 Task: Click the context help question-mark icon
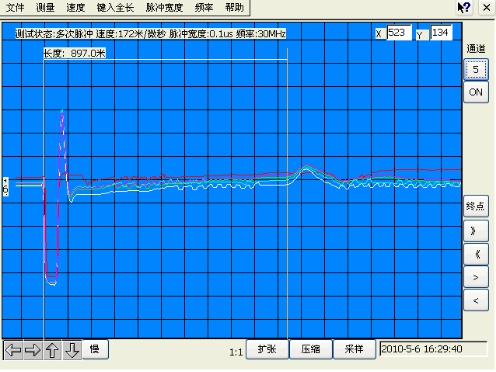pos(464,7)
